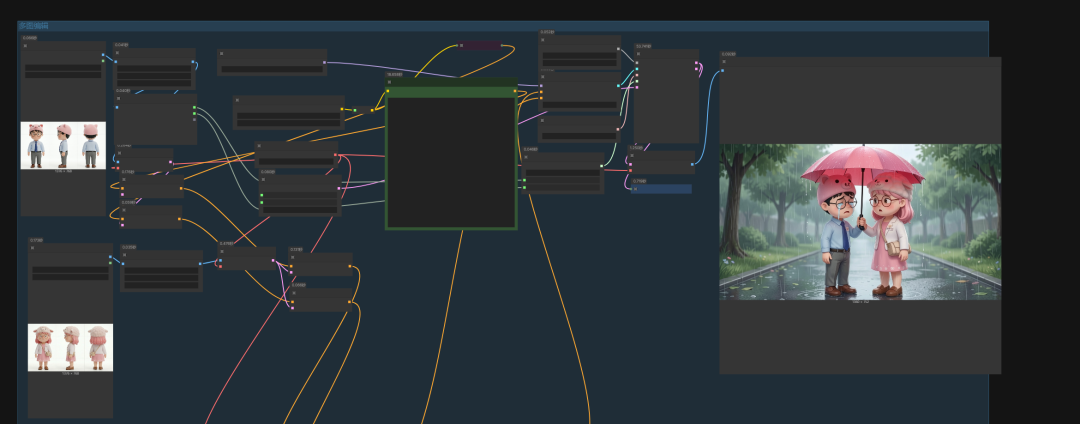Select the 多图编辑 group title
Screen dimensions: 1080x424
(34, 26)
